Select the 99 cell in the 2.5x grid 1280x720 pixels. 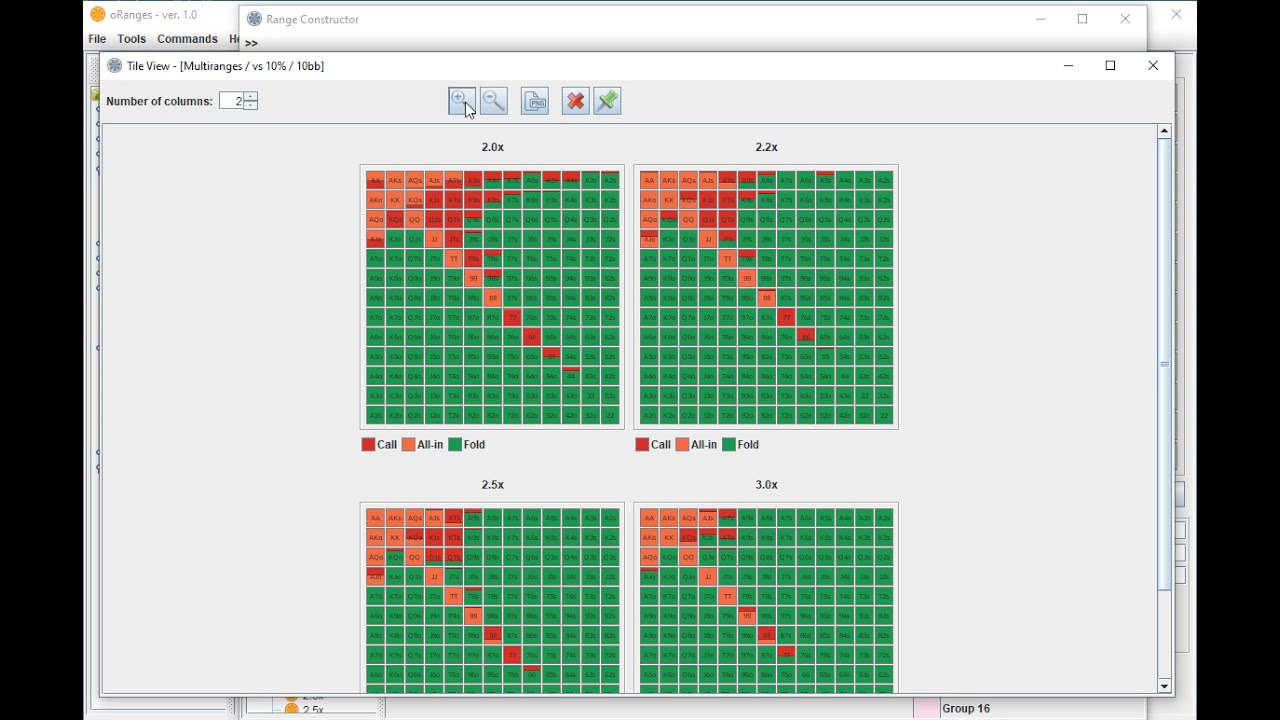click(x=473, y=616)
